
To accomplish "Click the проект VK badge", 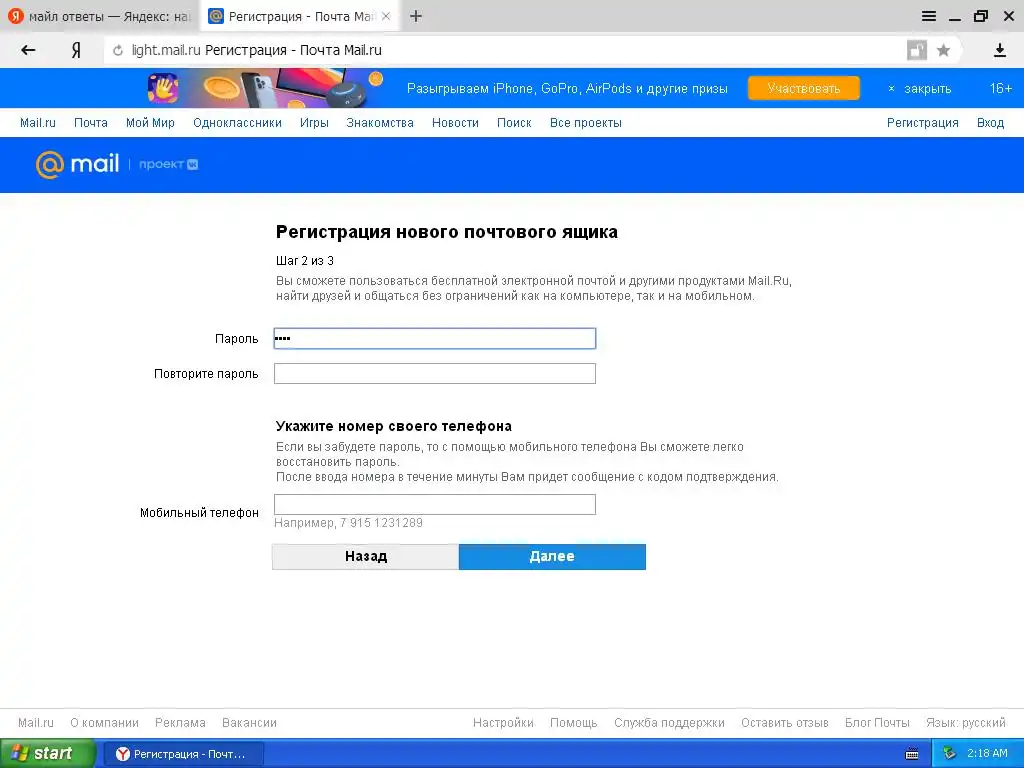I will pyautogui.click(x=168, y=165).
